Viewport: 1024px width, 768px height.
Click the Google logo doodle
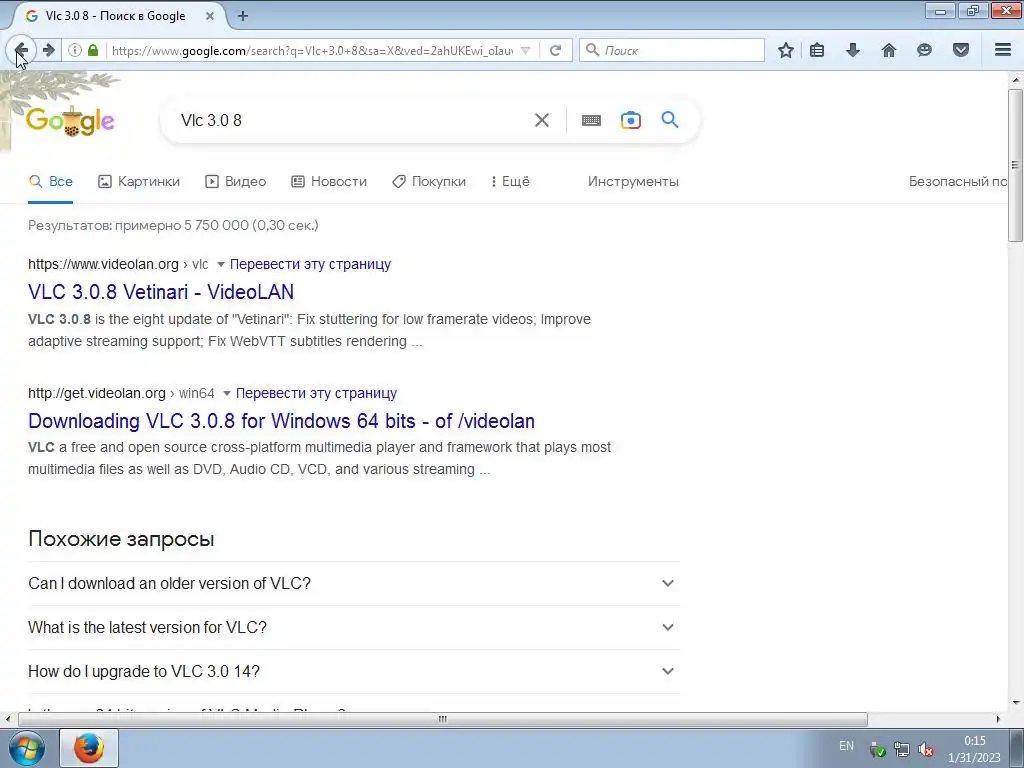[x=71, y=120]
